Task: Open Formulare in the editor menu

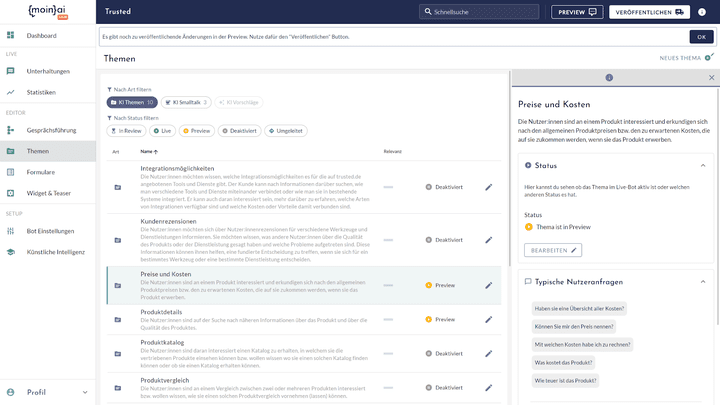Action: pos(40,171)
